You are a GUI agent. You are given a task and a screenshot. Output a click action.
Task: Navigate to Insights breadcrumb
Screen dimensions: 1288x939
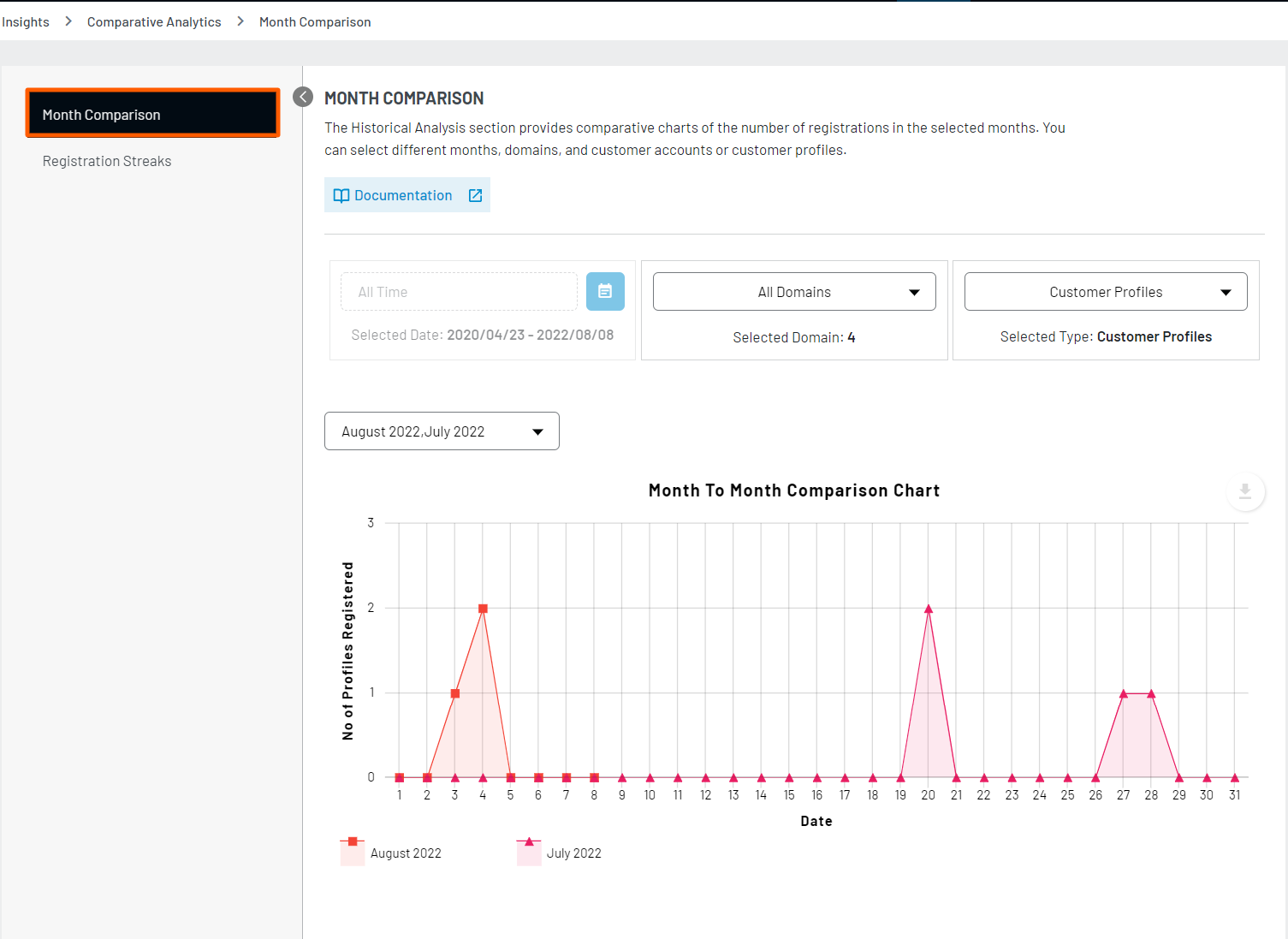[26, 22]
